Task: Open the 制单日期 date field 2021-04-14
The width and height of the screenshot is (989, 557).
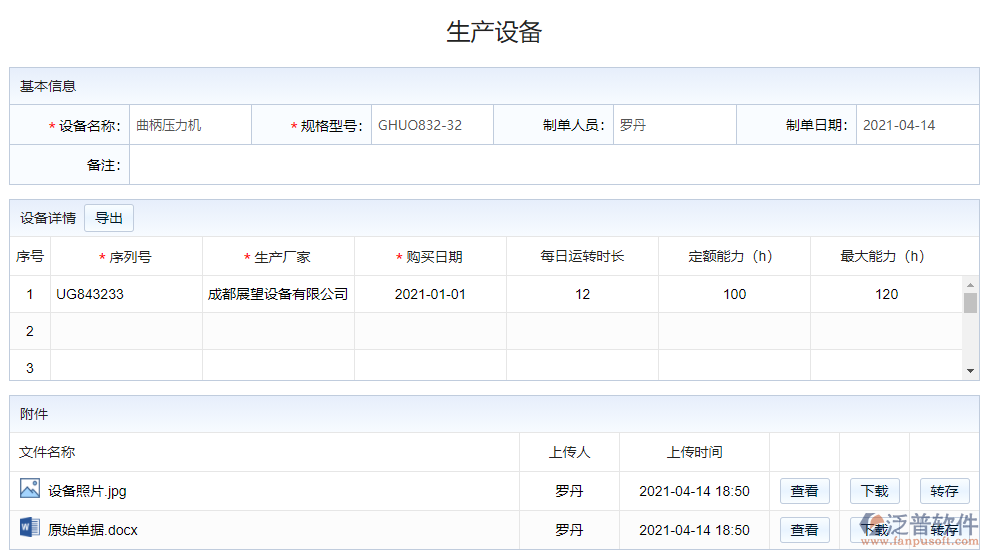Action: (916, 125)
